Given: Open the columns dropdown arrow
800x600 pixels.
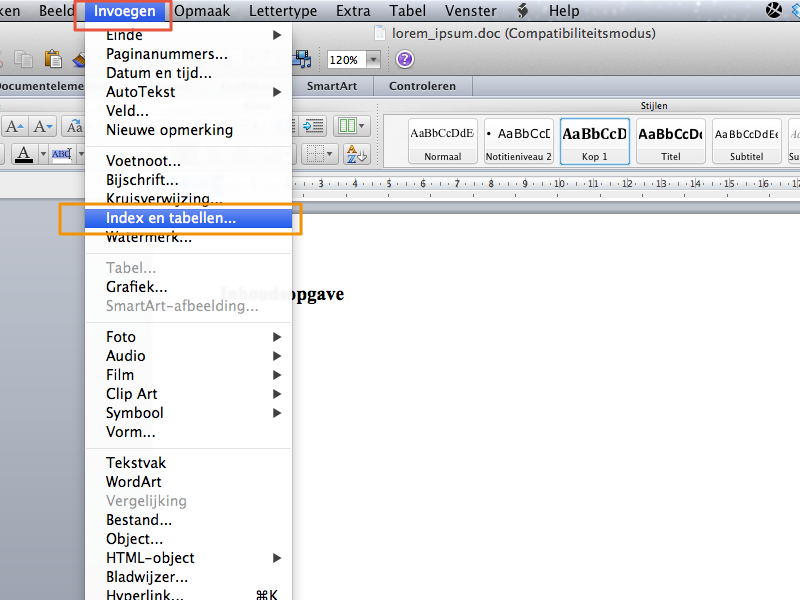Looking at the screenshot, I should coord(362,126).
